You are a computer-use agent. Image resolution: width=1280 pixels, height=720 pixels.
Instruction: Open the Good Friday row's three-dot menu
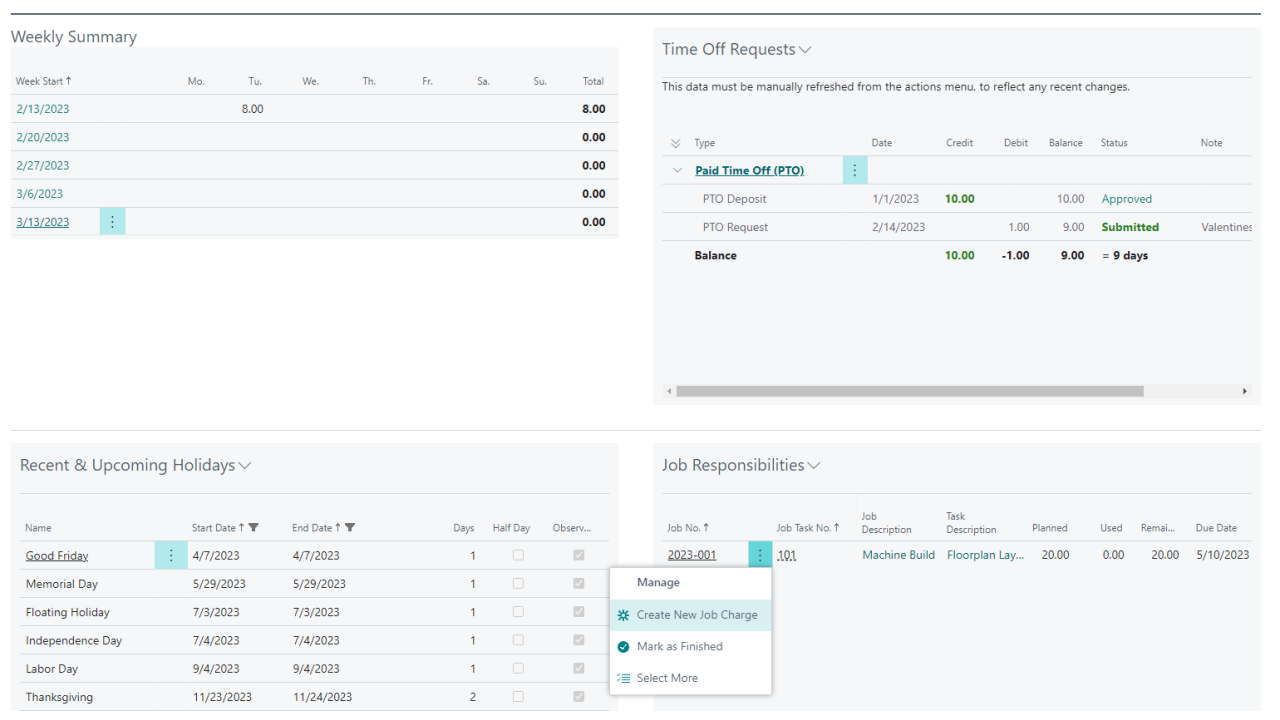tap(171, 555)
